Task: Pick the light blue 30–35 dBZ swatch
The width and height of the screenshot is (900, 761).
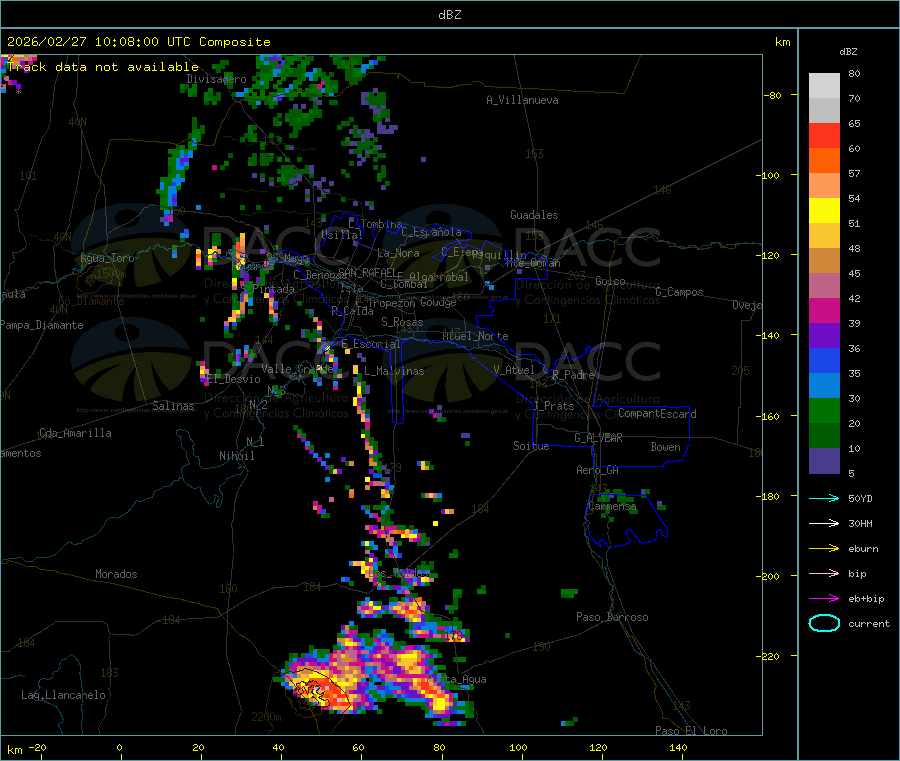Action: pos(824,386)
